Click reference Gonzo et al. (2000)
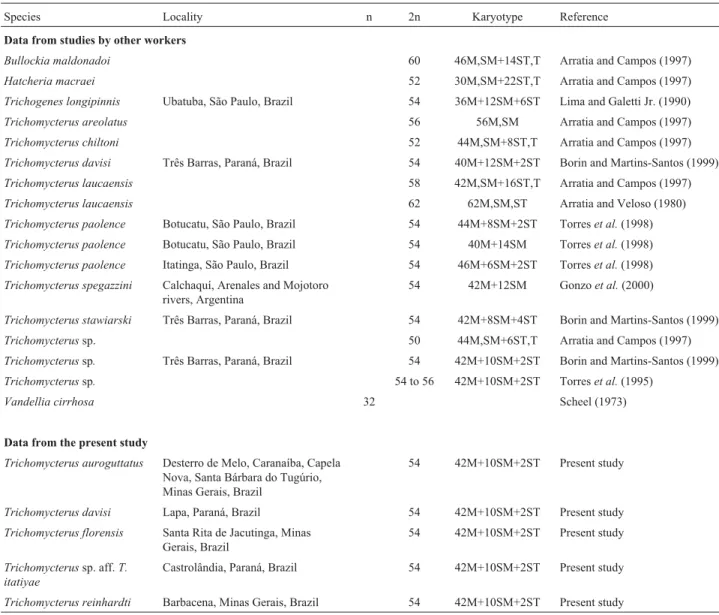This screenshot has height=615, width=719. click(606, 285)
